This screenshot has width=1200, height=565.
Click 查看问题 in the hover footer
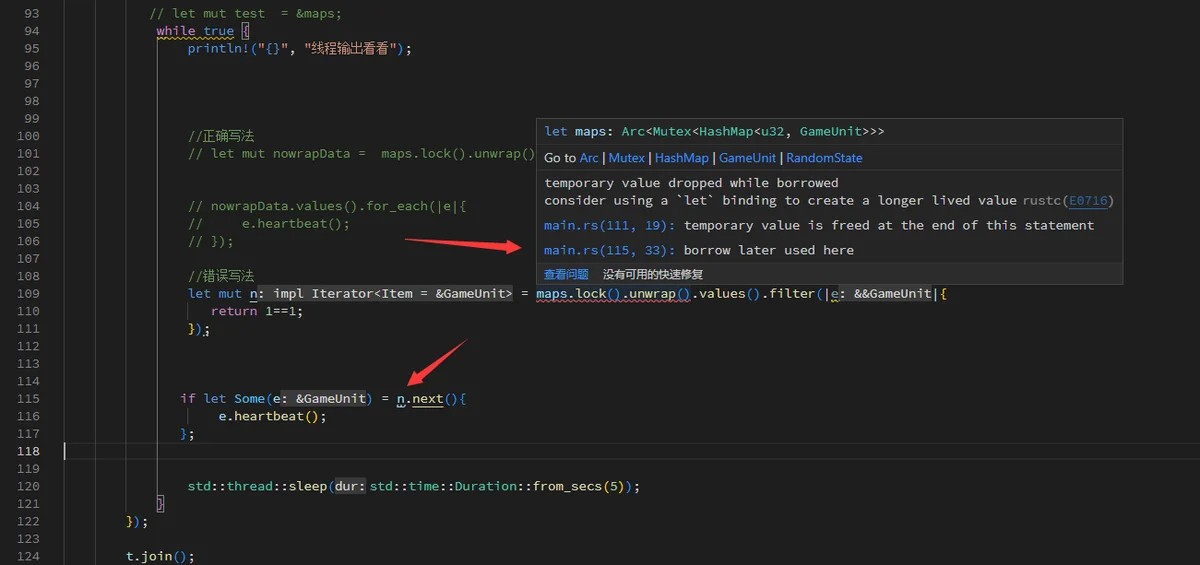click(566, 274)
